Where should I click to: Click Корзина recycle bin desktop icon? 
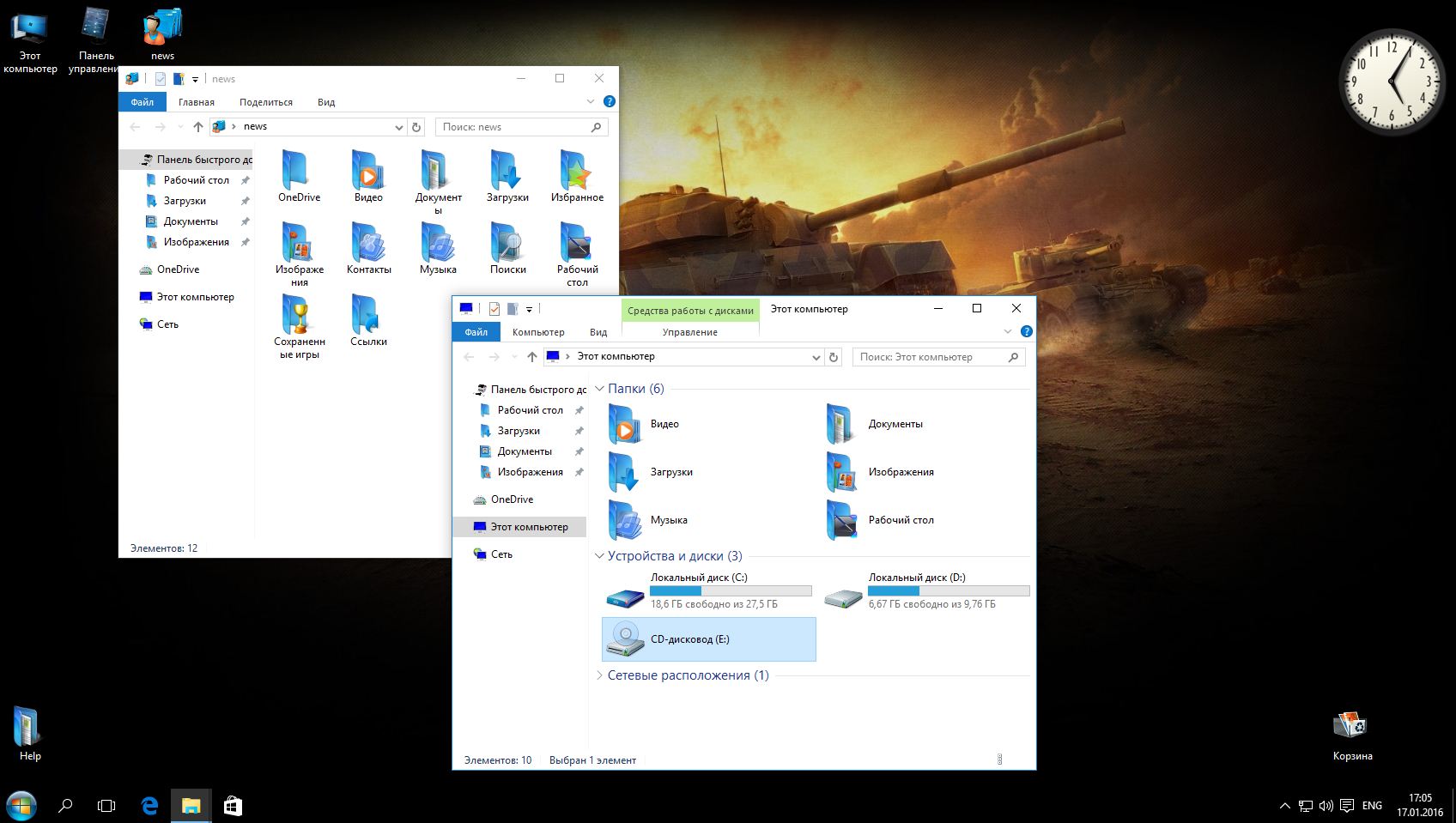tap(1352, 735)
